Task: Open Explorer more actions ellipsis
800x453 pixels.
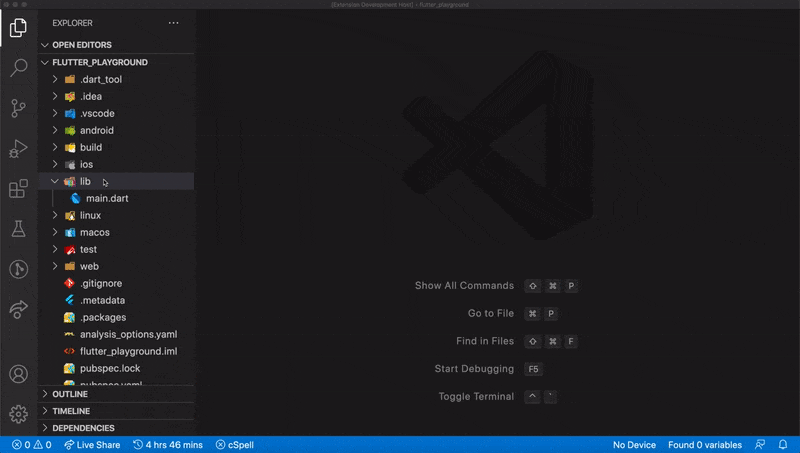Action: tap(173, 23)
